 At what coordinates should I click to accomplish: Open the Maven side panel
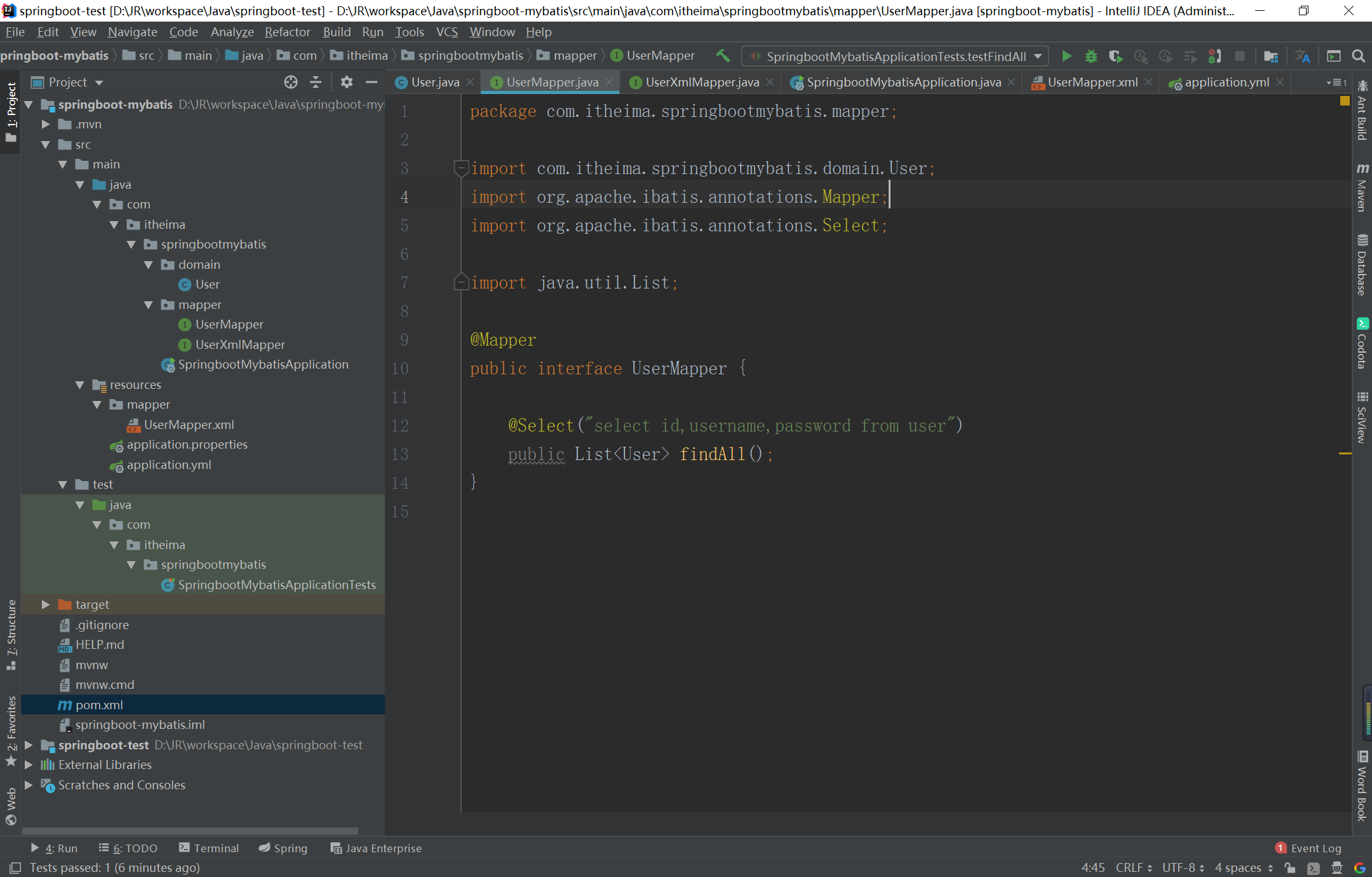[1362, 187]
